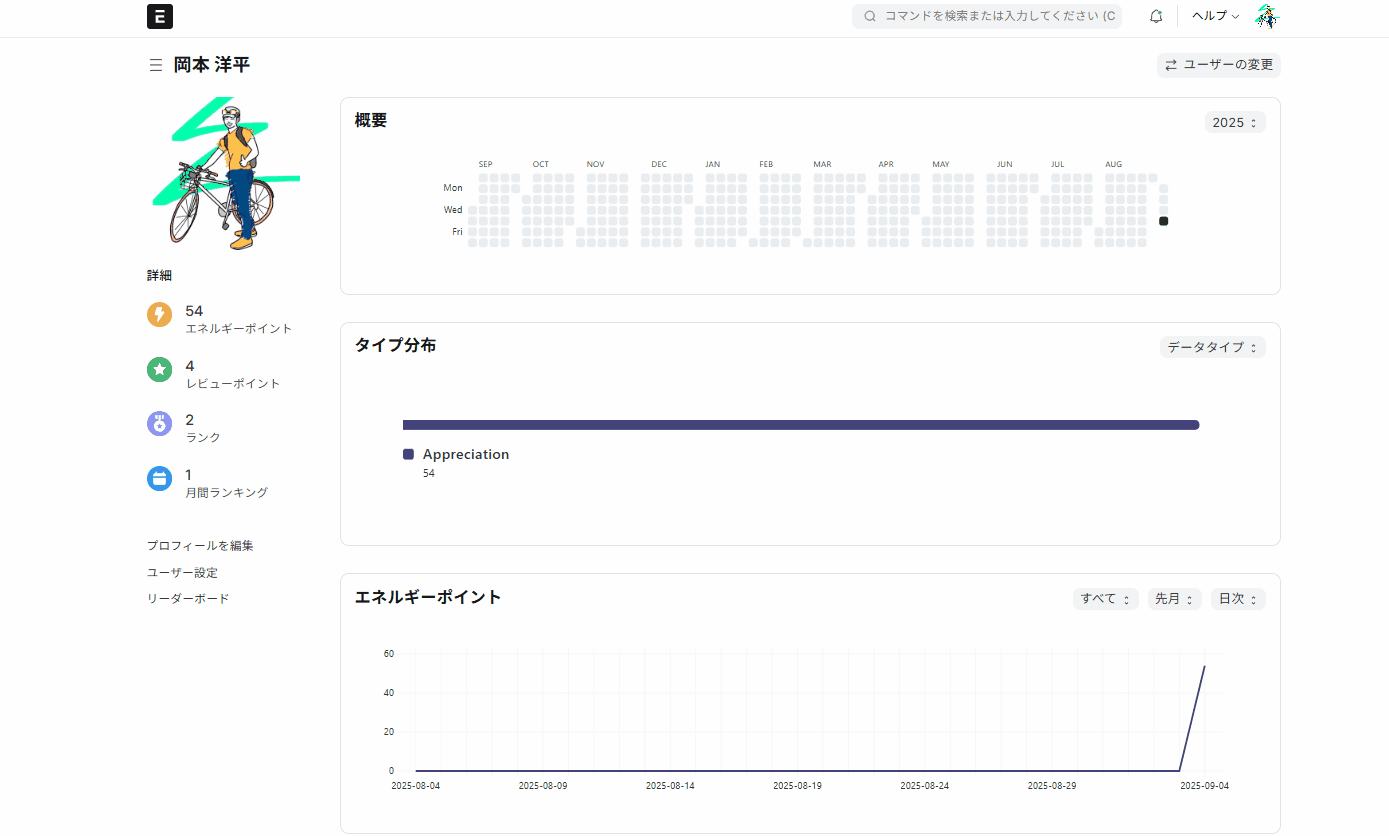Expand the 2025 year selector
This screenshot has width=1389, height=836.
point(1235,122)
